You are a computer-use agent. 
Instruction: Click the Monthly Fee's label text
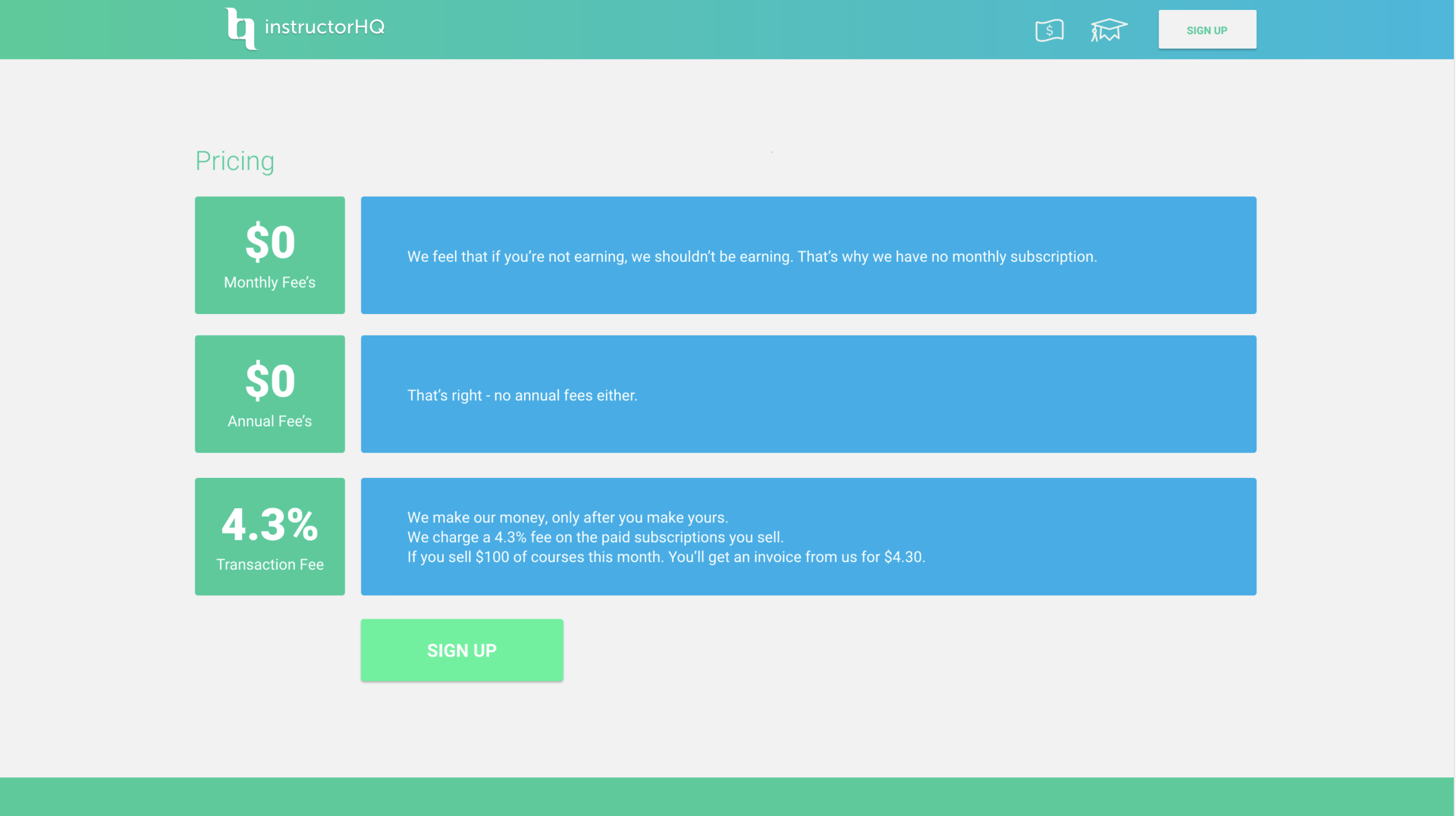pos(269,283)
